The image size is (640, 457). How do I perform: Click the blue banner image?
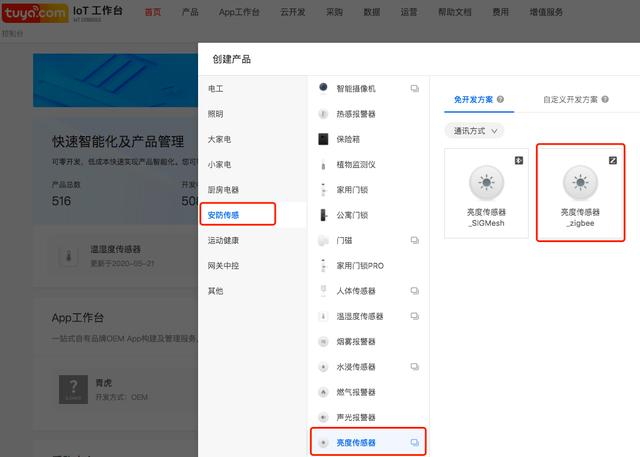coord(116,80)
